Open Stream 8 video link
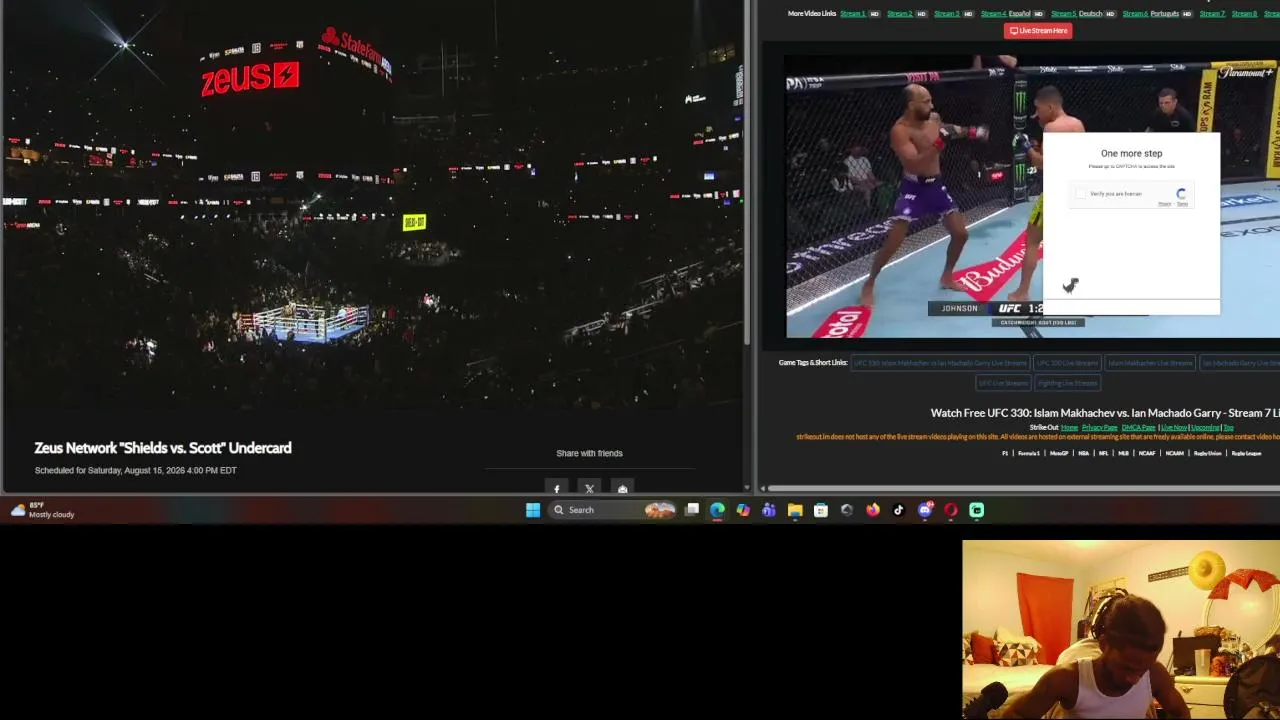1280x720 pixels. (x=1244, y=14)
